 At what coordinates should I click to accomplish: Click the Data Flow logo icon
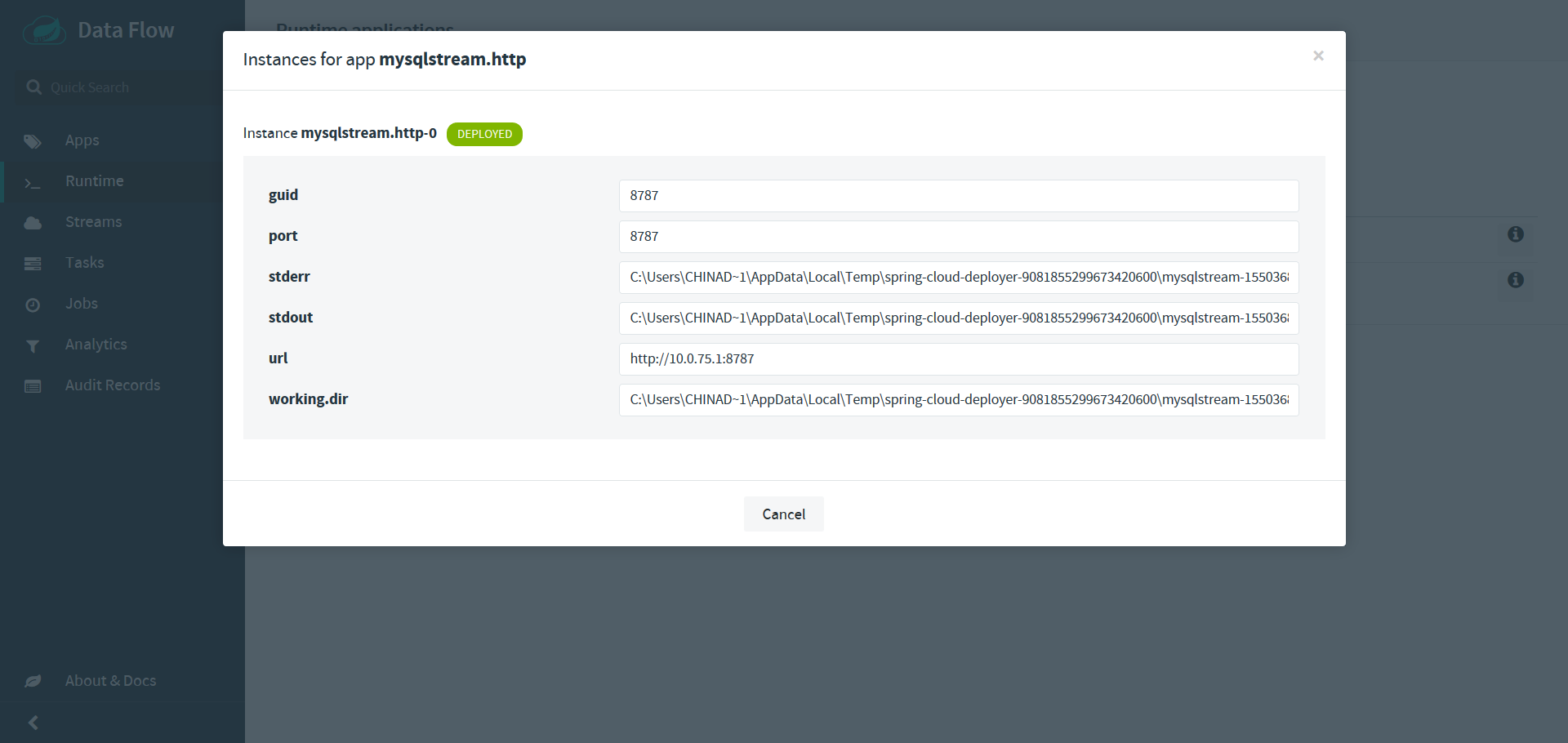pos(44,31)
